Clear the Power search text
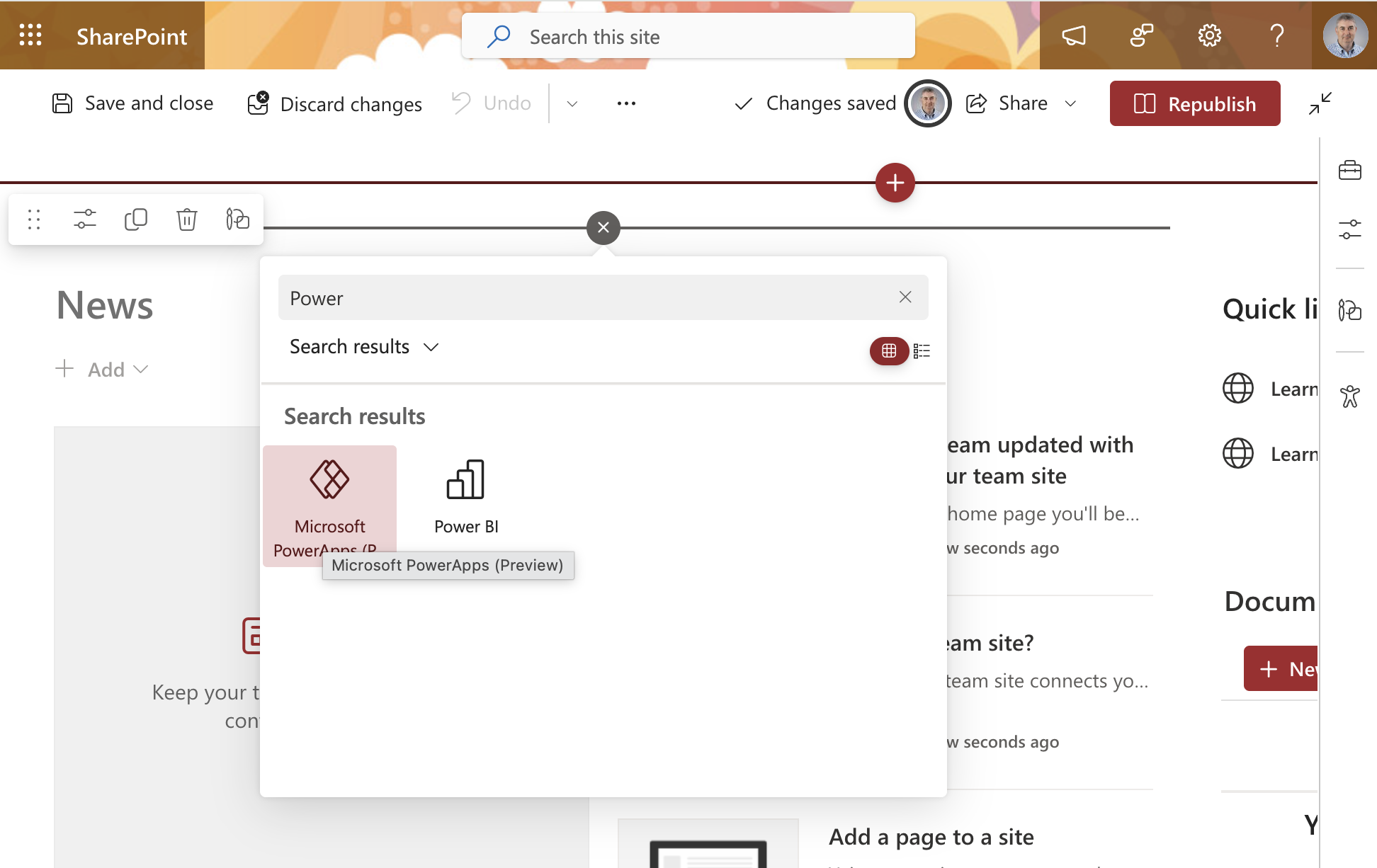The height and width of the screenshot is (868, 1377). tap(905, 297)
